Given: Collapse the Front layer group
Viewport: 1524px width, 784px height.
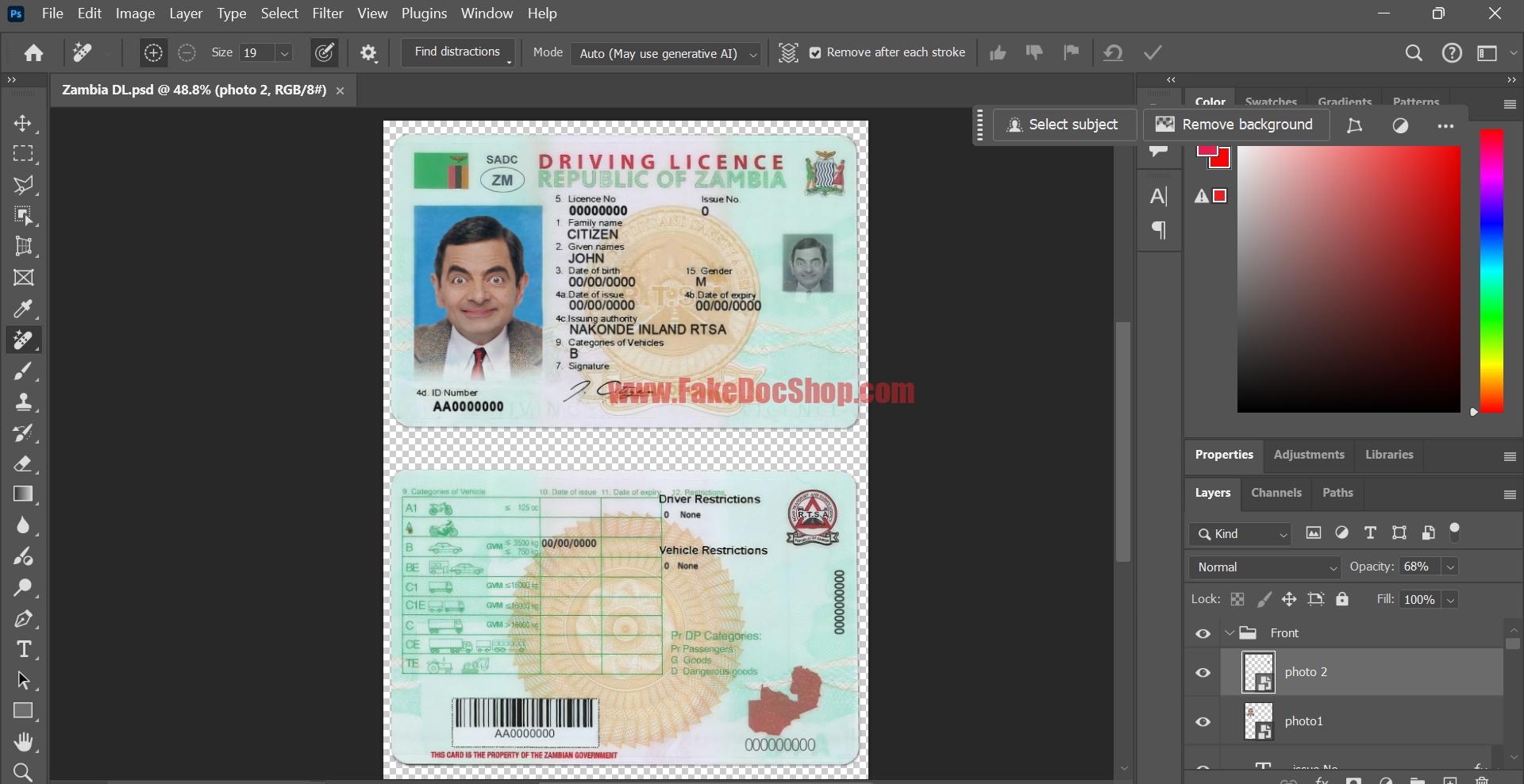Looking at the screenshot, I should click(x=1230, y=633).
